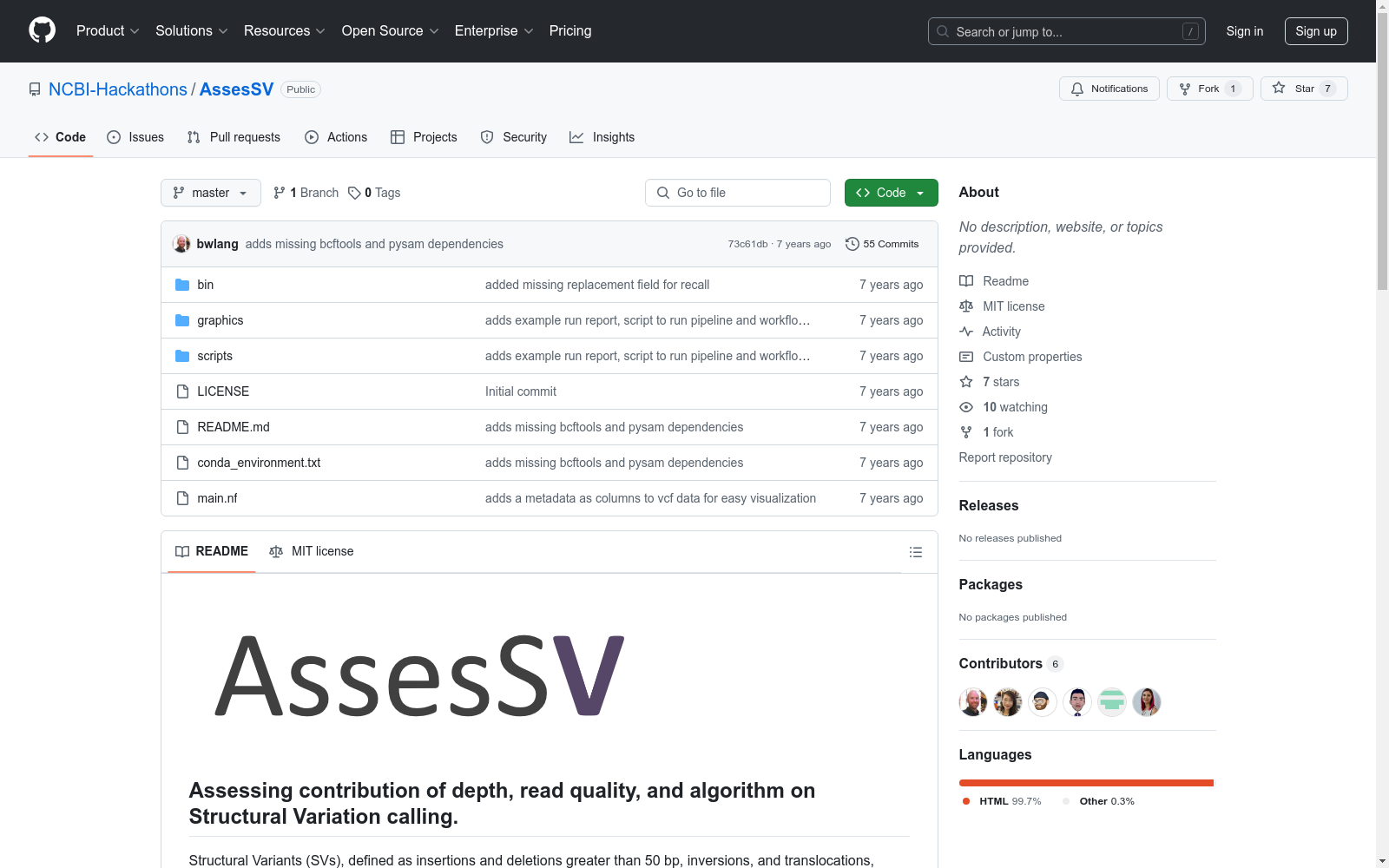Open commit 'adds a metadata as columns' link
Viewport: 1389px width, 868px height.
click(650, 498)
